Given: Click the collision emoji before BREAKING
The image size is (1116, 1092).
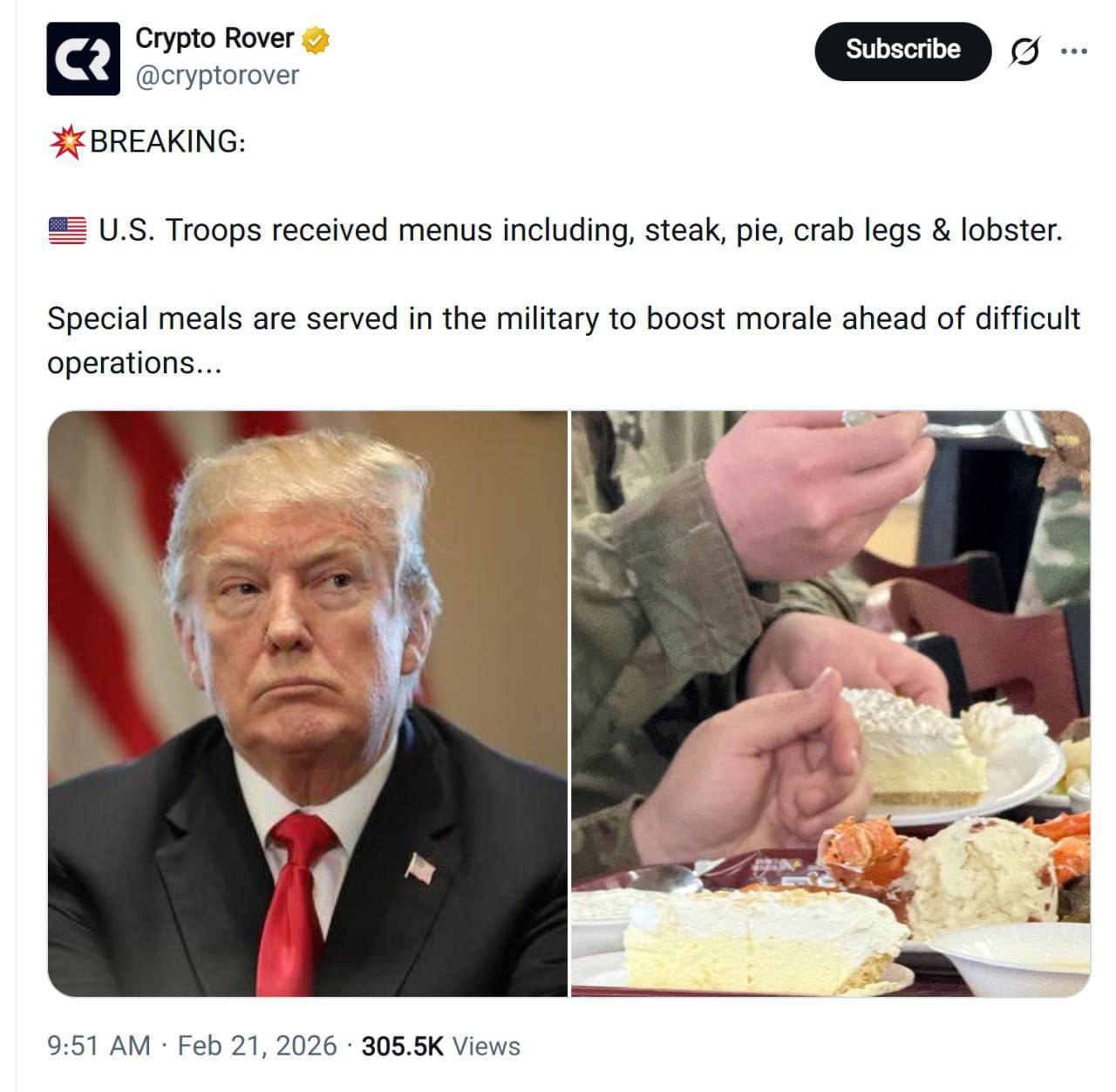Looking at the screenshot, I should pos(68,141).
